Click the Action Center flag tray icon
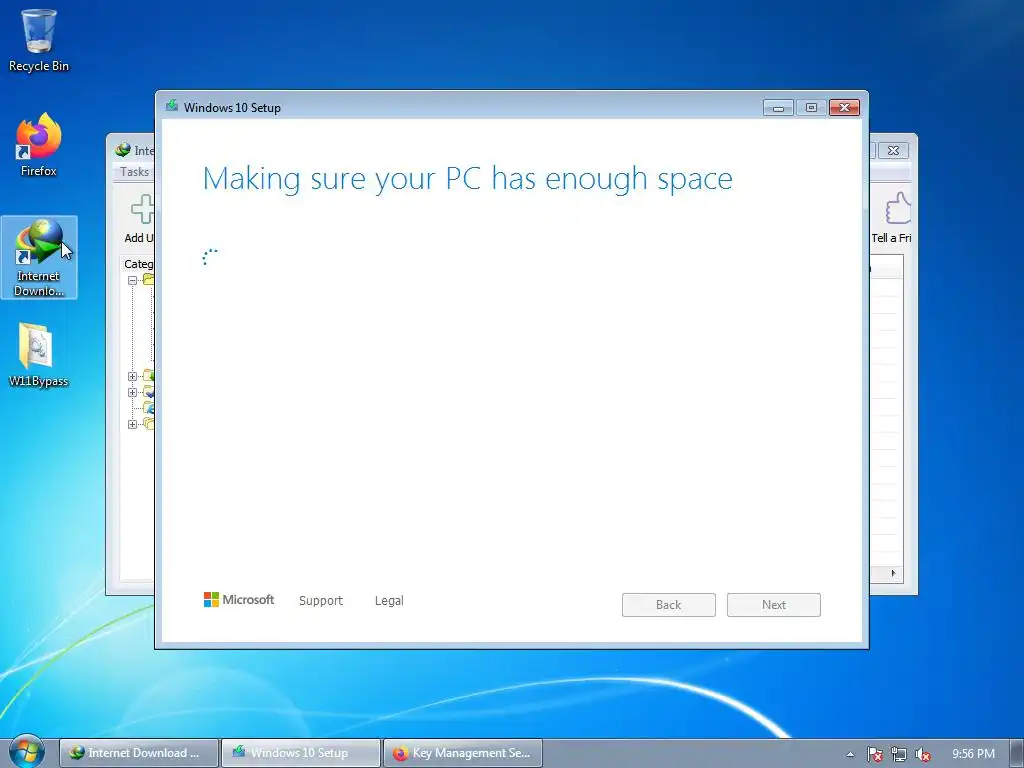The width and height of the screenshot is (1024, 768). pos(874,754)
